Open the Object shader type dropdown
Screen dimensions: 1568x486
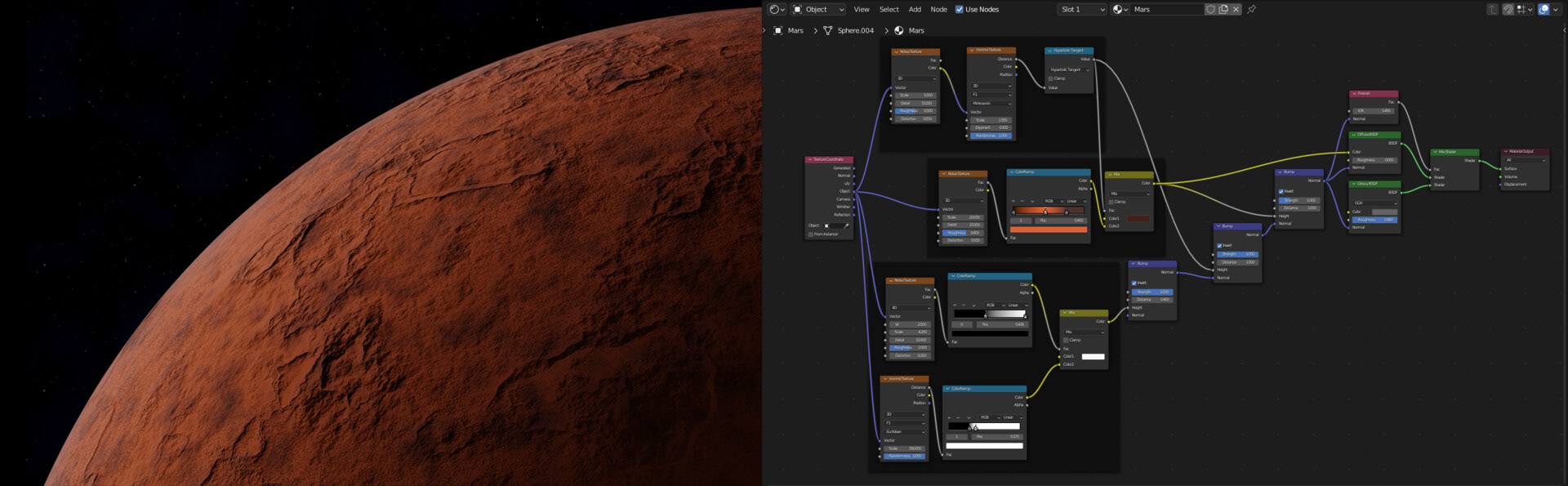[x=818, y=10]
